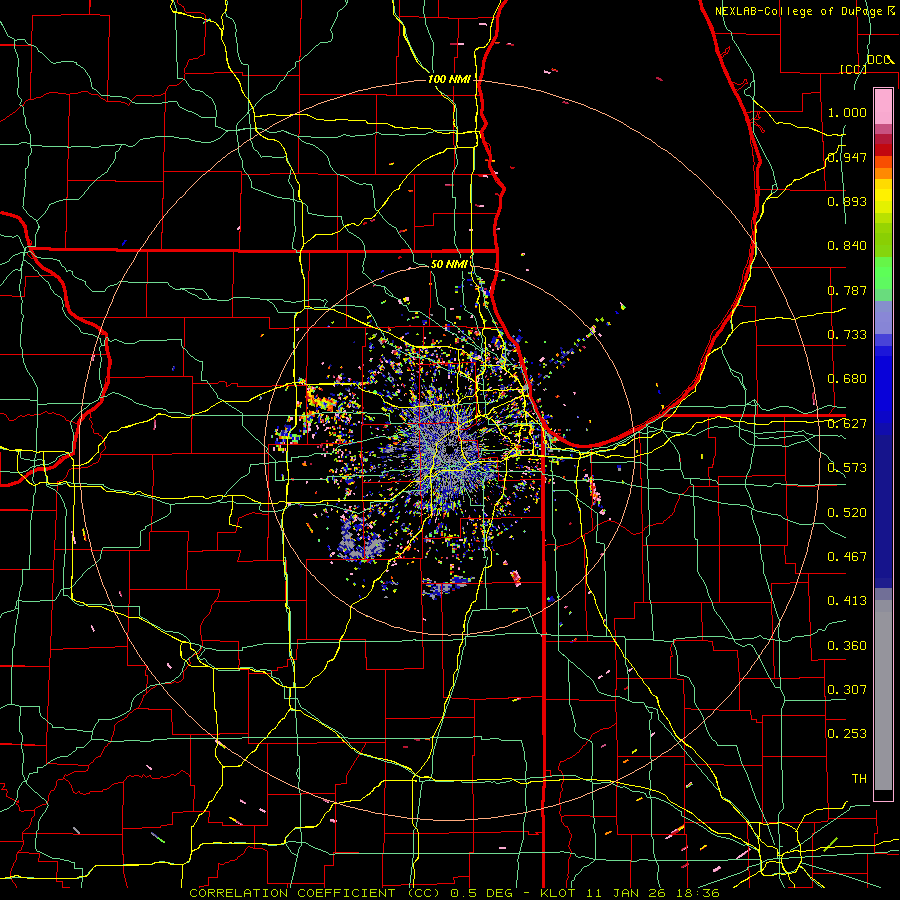Select the 0.573 scale value
The image size is (900, 900).
point(847,468)
